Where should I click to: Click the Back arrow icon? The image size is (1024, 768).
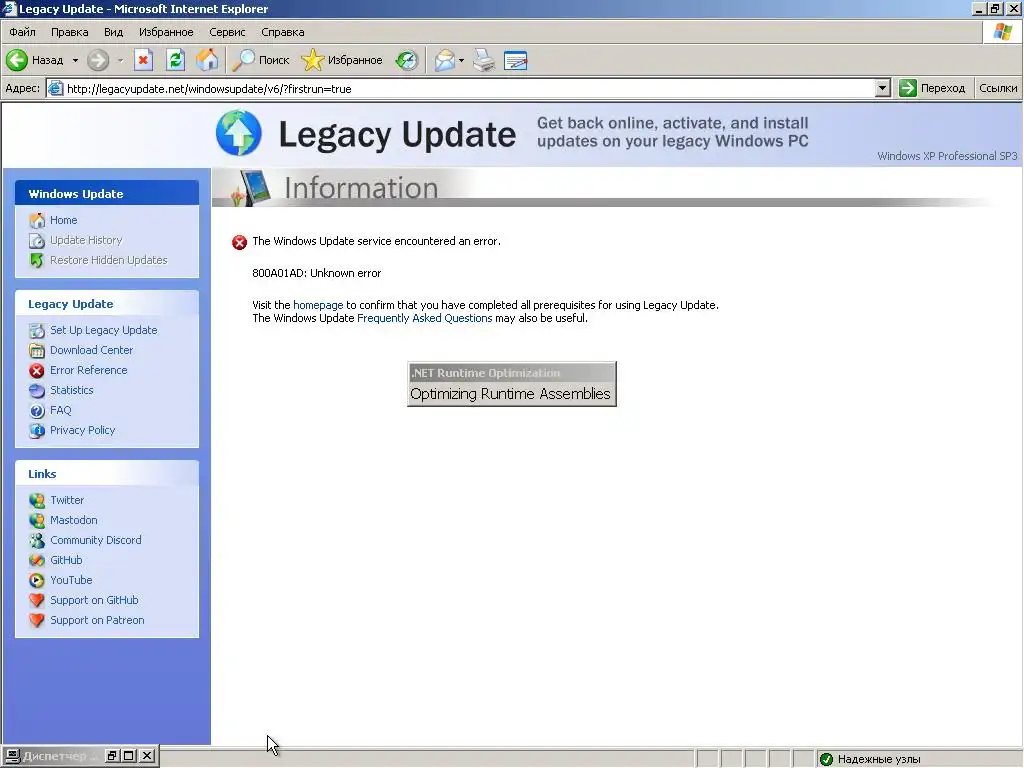(17, 60)
